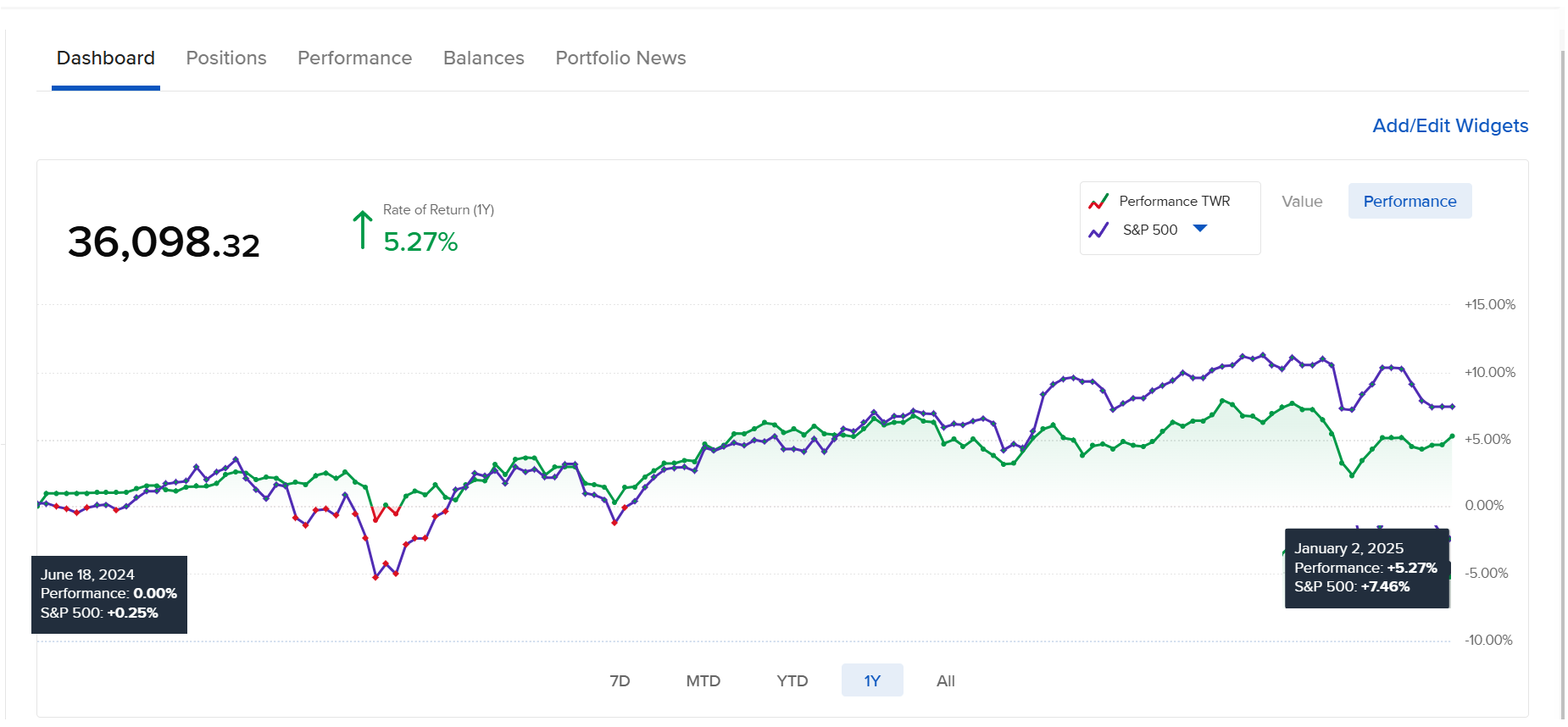The height and width of the screenshot is (727, 1568).
Task: Click the green upward return arrow
Action: coord(362,230)
